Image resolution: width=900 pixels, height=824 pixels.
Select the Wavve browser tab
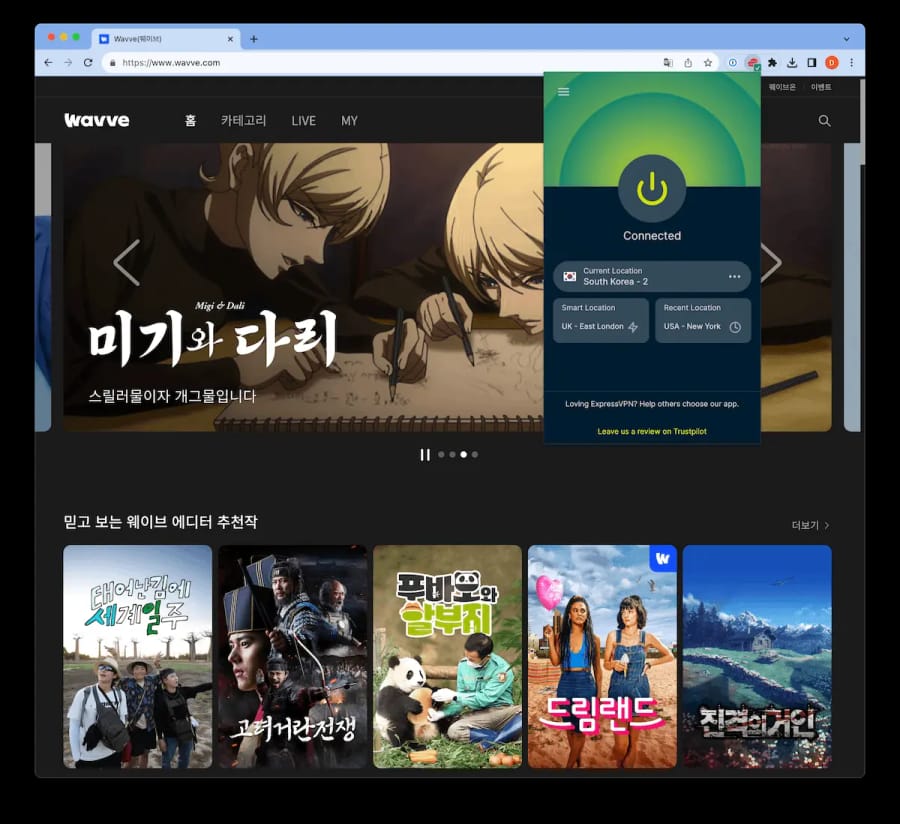click(166, 39)
